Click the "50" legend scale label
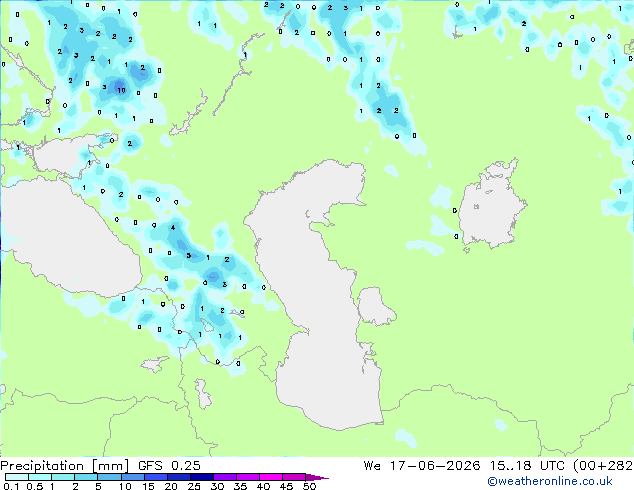634x490 pixels. [309, 486]
